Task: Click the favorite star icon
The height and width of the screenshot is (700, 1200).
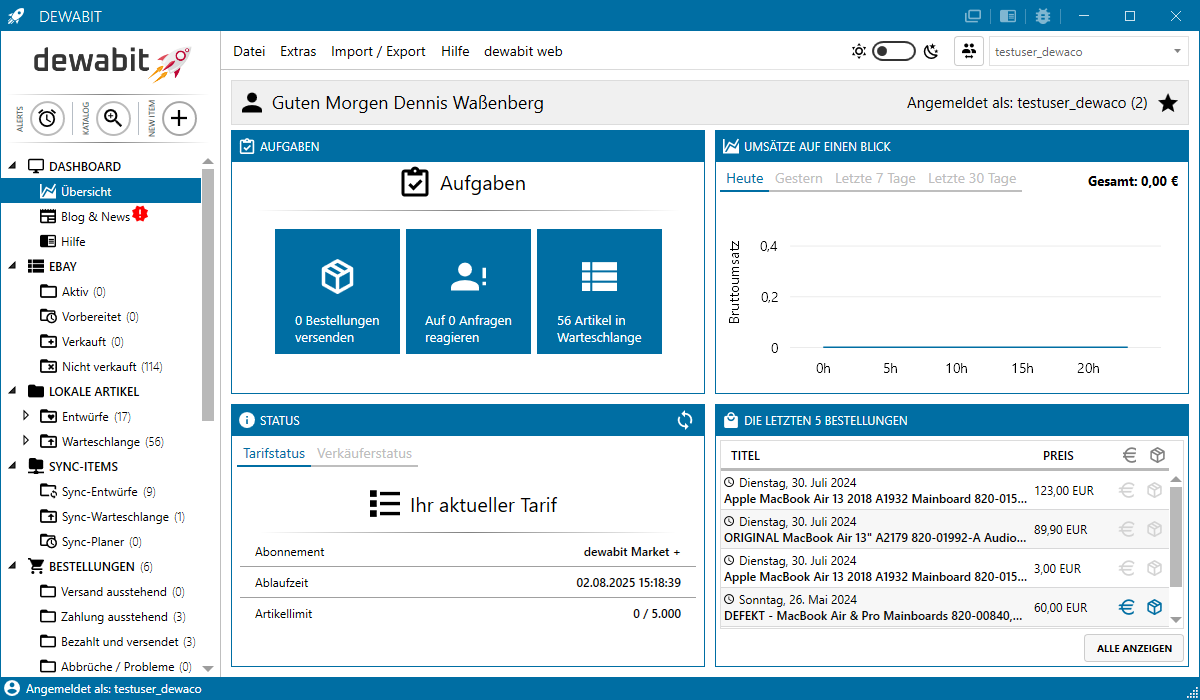Action: [x=1168, y=103]
